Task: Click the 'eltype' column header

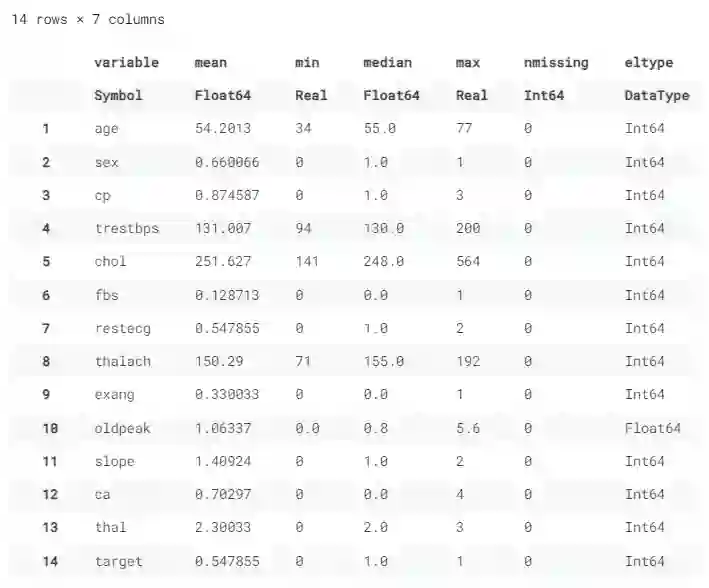Action: pos(649,62)
